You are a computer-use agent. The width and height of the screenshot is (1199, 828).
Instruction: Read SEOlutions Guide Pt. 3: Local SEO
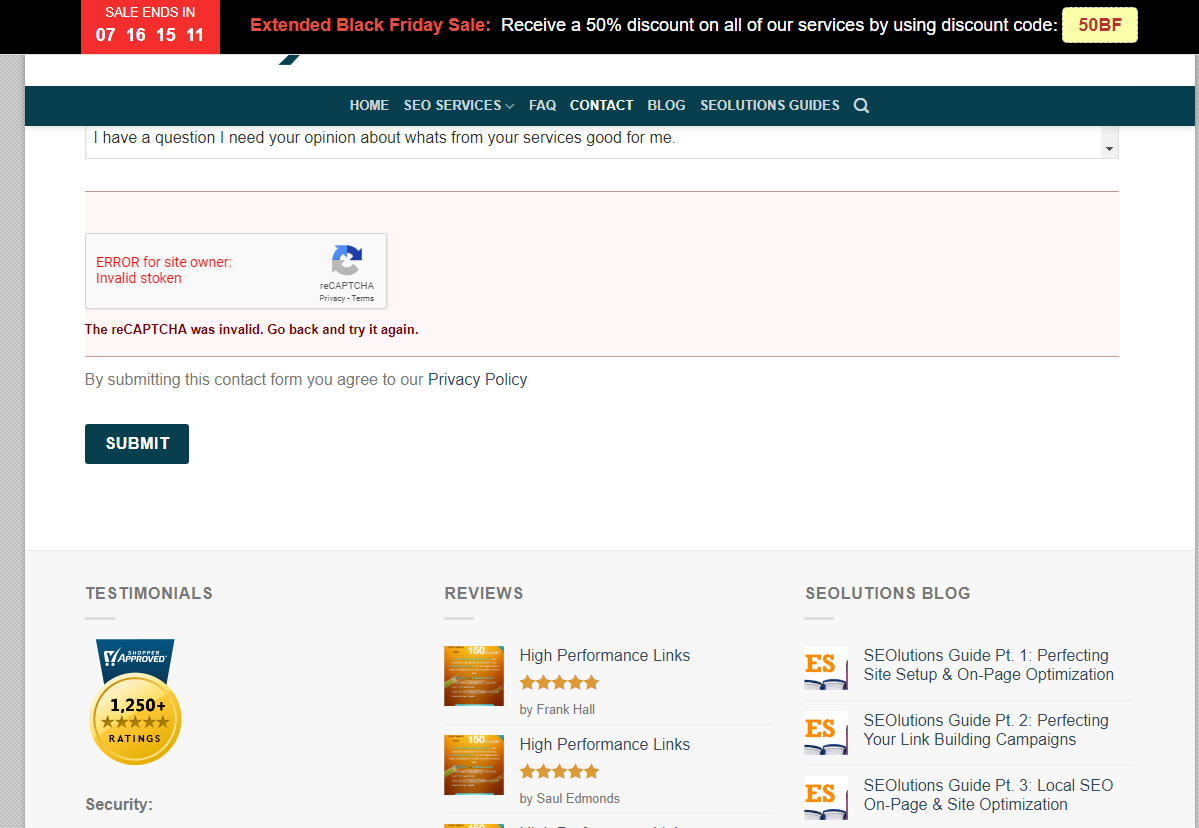pyautogui.click(x=988, y=795)
